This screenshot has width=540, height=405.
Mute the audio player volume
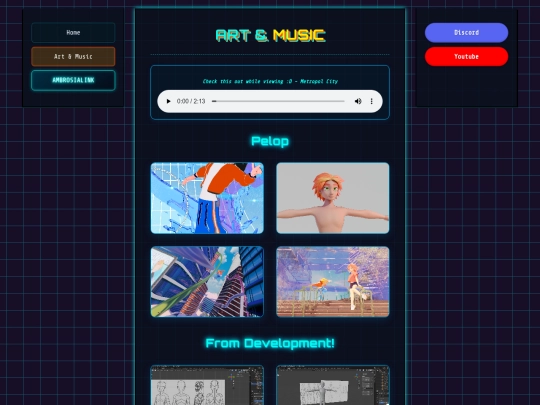tap(358, 101)
